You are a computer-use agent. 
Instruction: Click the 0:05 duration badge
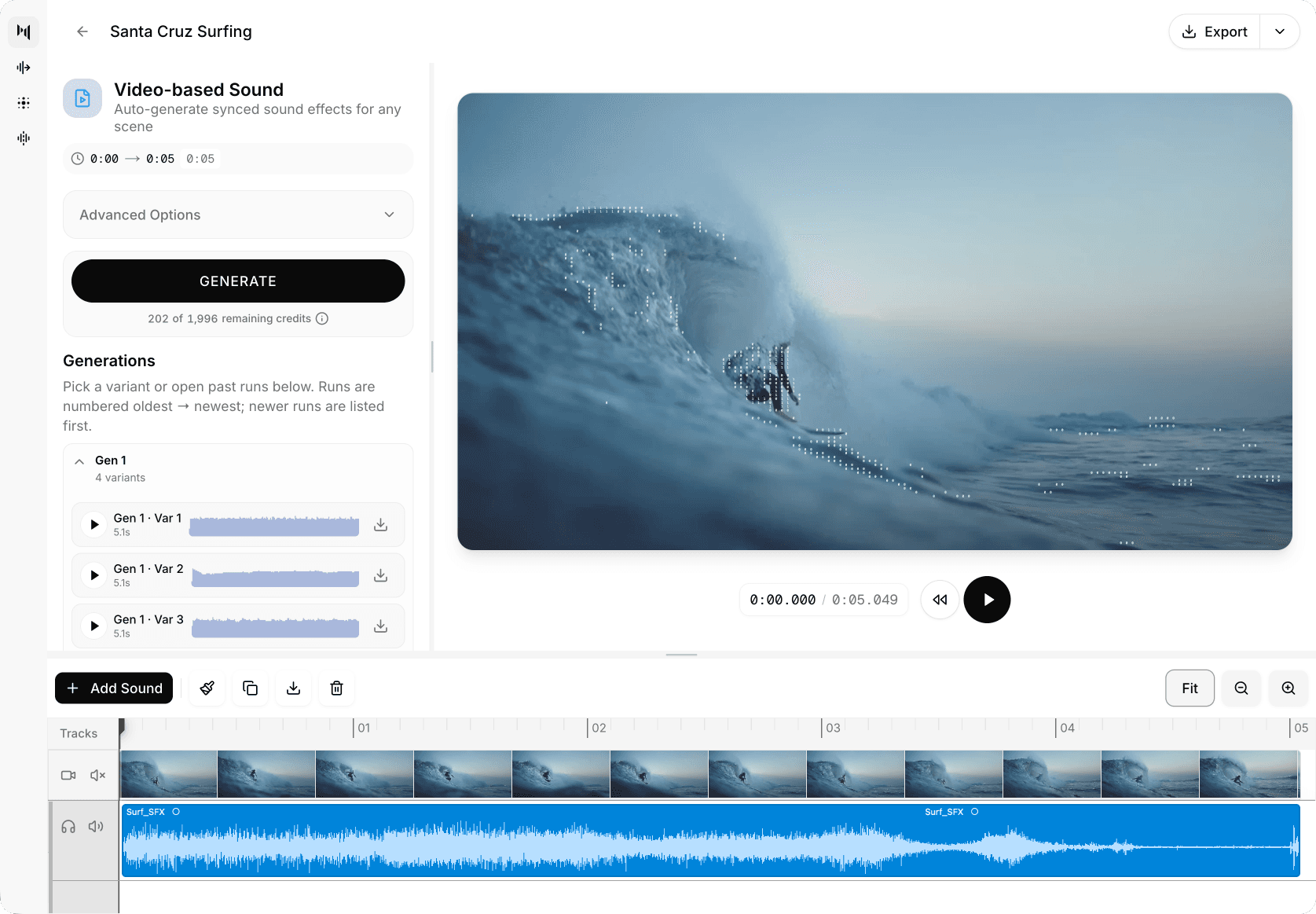click(x=200, y=159)
